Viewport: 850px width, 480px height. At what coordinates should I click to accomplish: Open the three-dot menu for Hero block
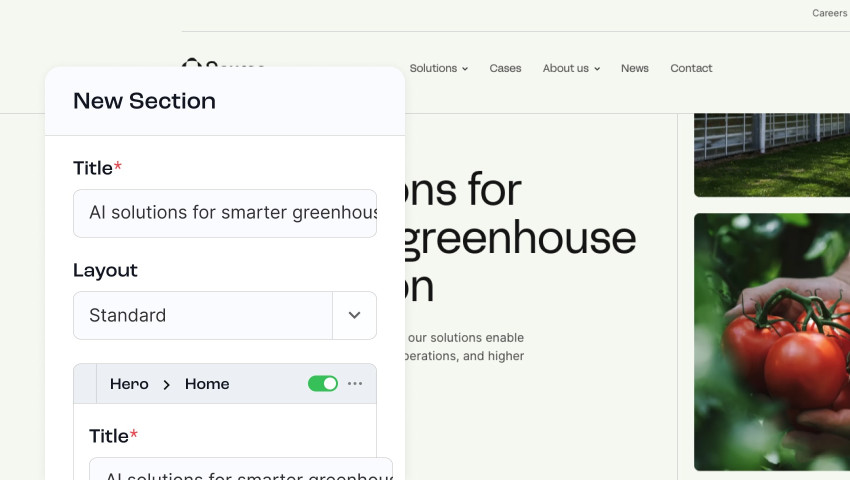point(355,383)
